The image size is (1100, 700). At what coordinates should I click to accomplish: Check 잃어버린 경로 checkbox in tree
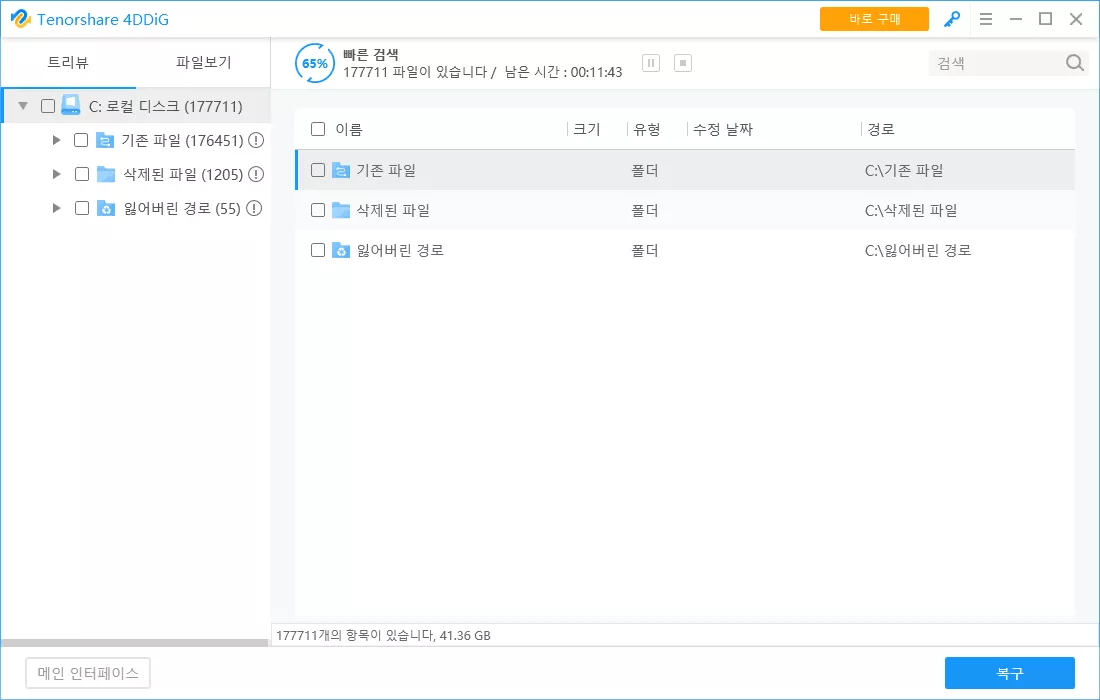click(x=82, y=208)
